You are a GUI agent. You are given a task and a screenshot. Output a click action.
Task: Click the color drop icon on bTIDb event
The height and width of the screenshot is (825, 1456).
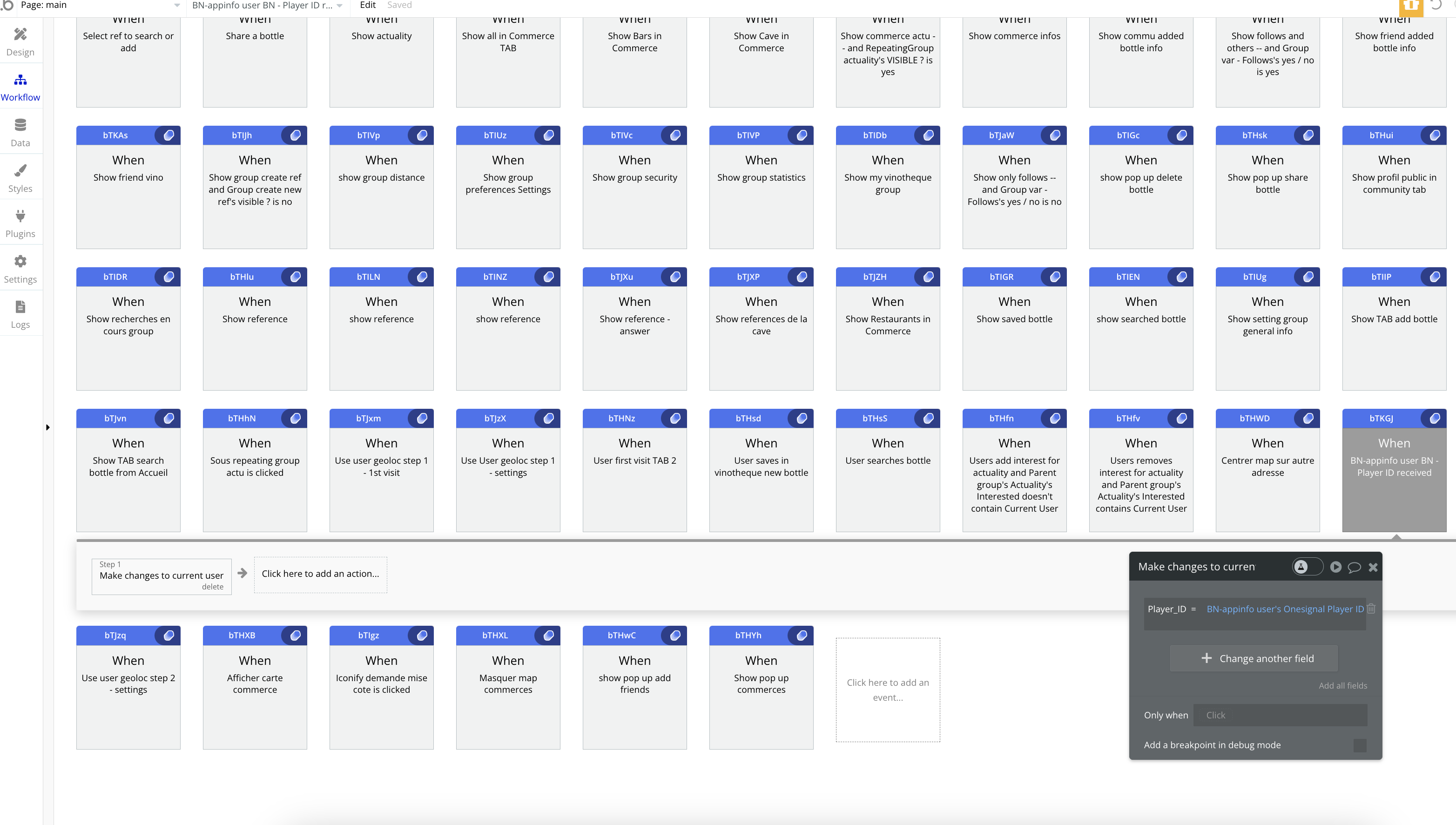tap(928, 135)
